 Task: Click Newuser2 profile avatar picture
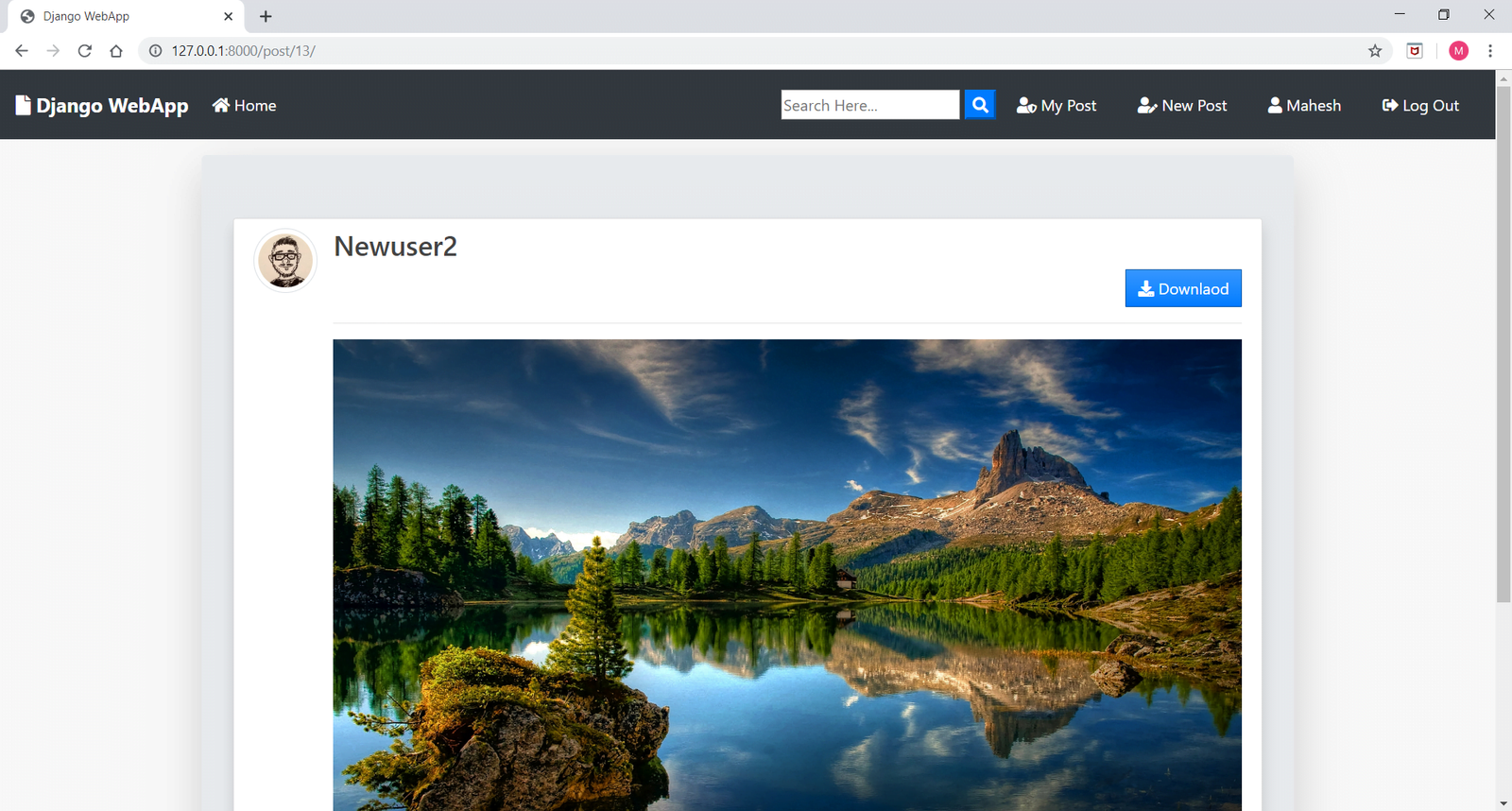(x=285, y=260)
